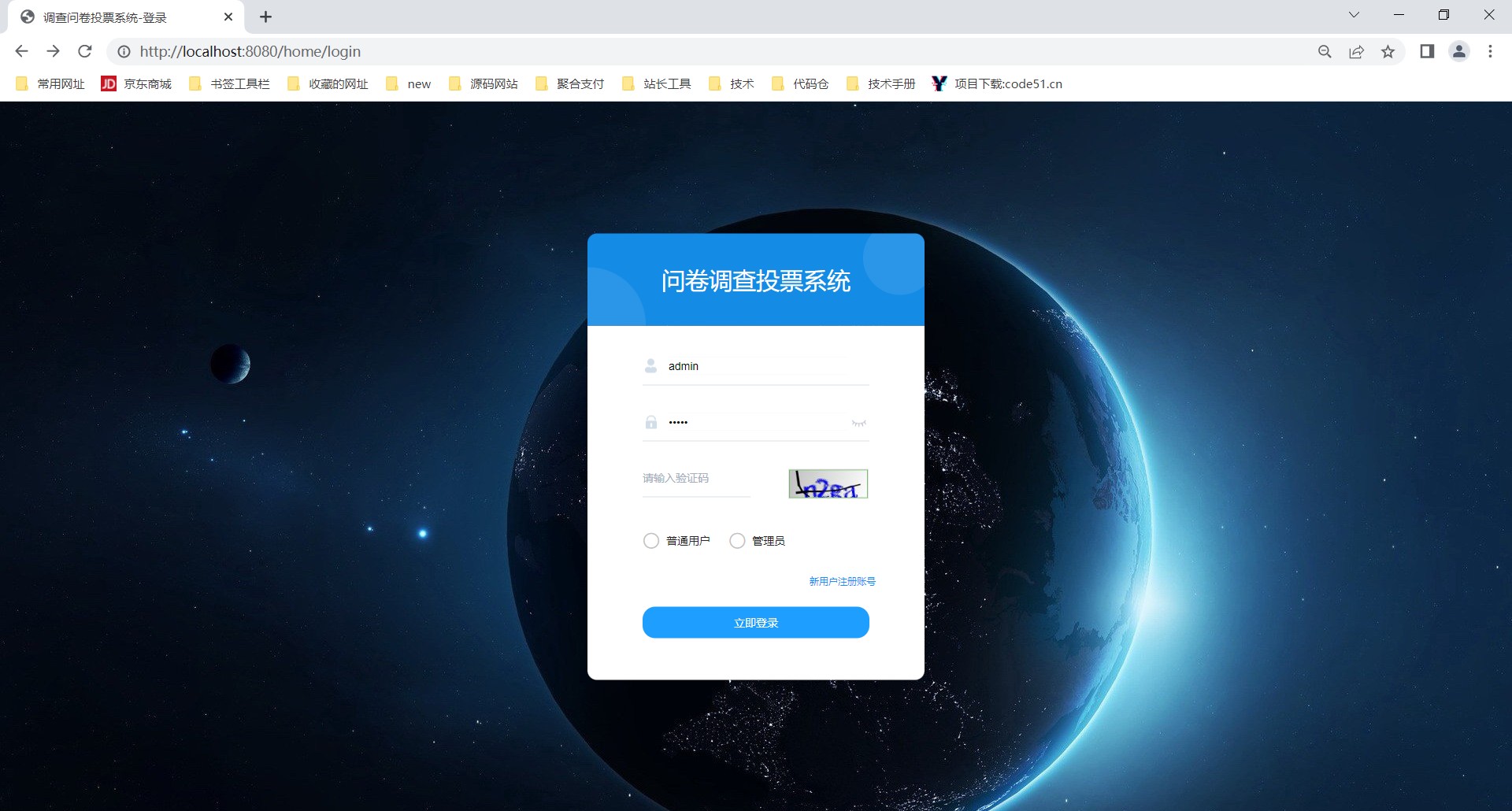
Task: Share this page icon
Action: (1356, 51)
